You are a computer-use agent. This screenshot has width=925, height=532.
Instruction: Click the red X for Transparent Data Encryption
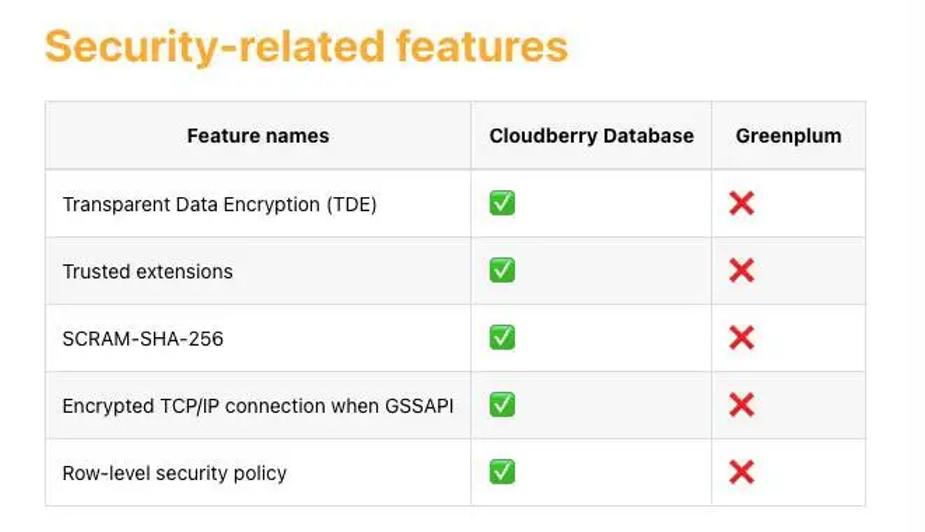(742, 203)
